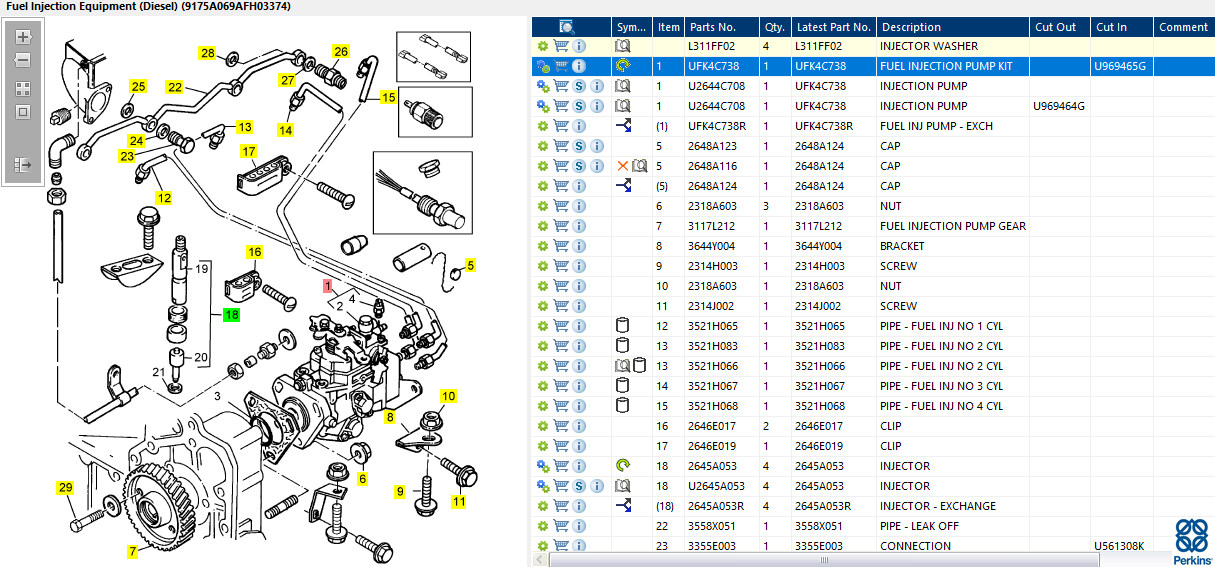Viewport: 1215px width, 567px height.
Task: Click callout 22 on the diagram
Action: [175, 87]
